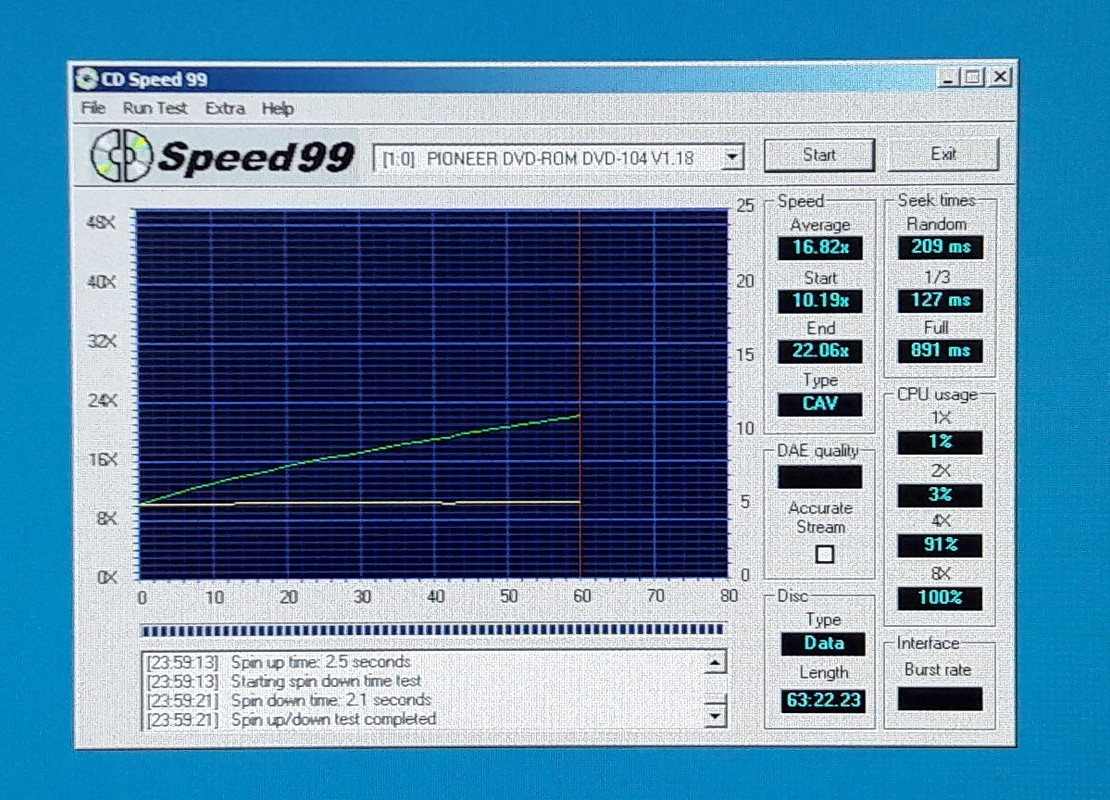Open the Extra menu
This screenshot has height=800, width=1110.
225,108
